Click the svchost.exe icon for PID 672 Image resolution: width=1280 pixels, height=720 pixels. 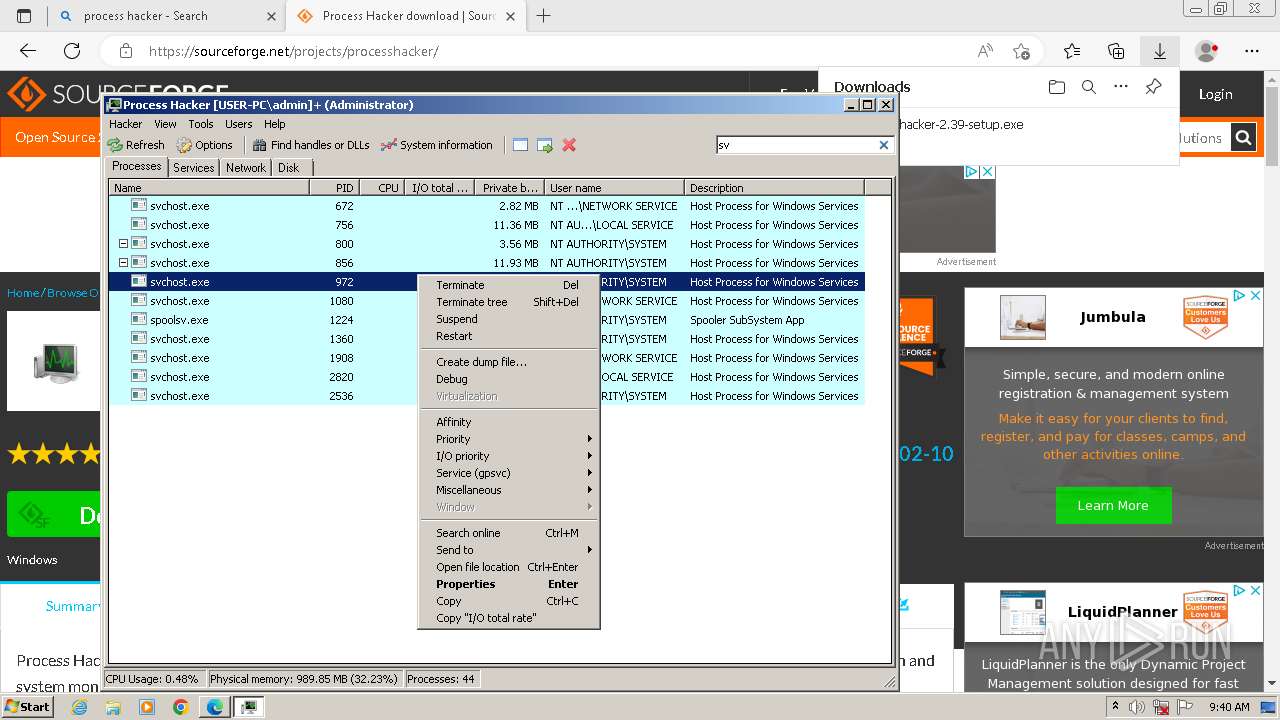[139, 206]
